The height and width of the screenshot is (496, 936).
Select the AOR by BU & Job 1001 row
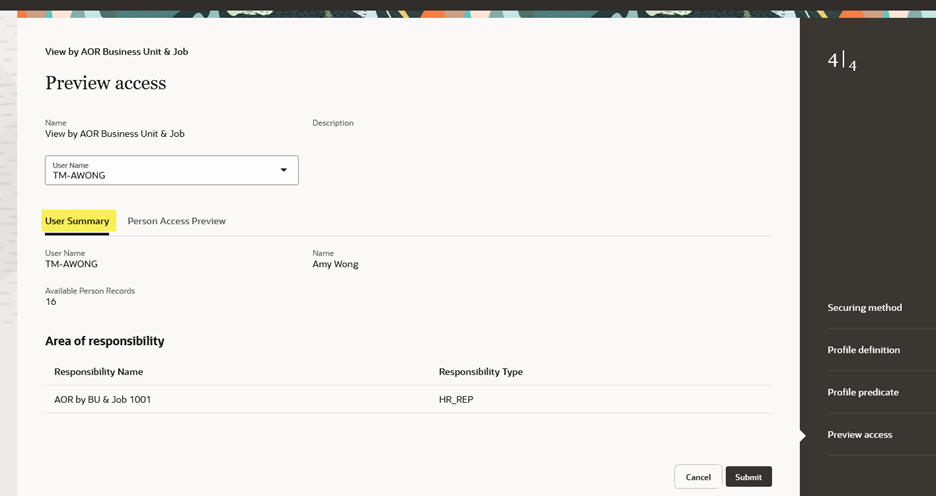click(408, 399)
